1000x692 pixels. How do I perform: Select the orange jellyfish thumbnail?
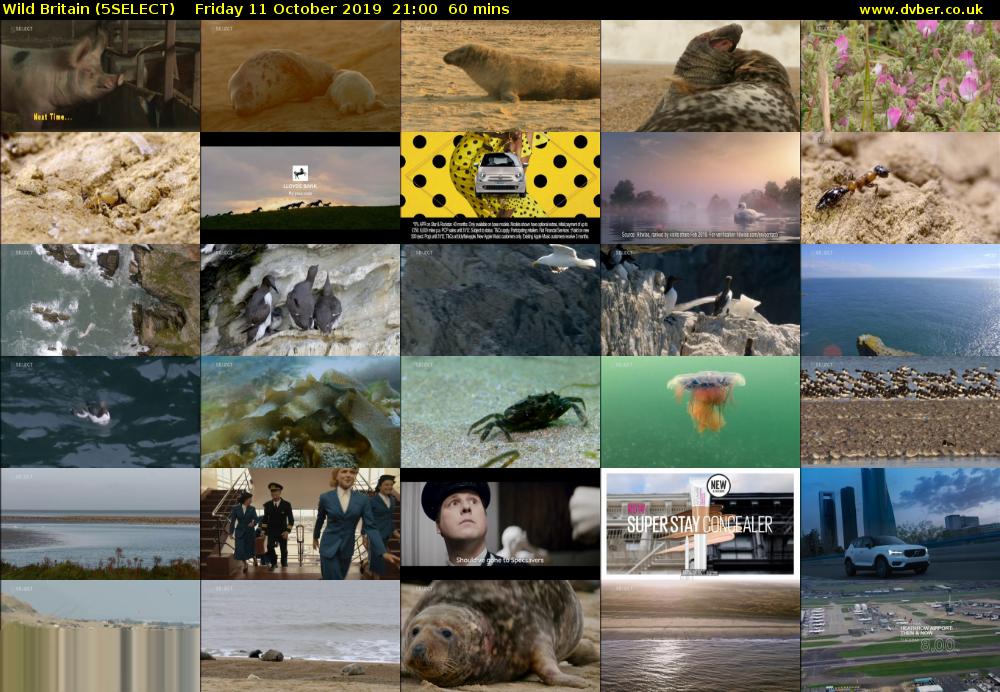(x=700, y=412)
